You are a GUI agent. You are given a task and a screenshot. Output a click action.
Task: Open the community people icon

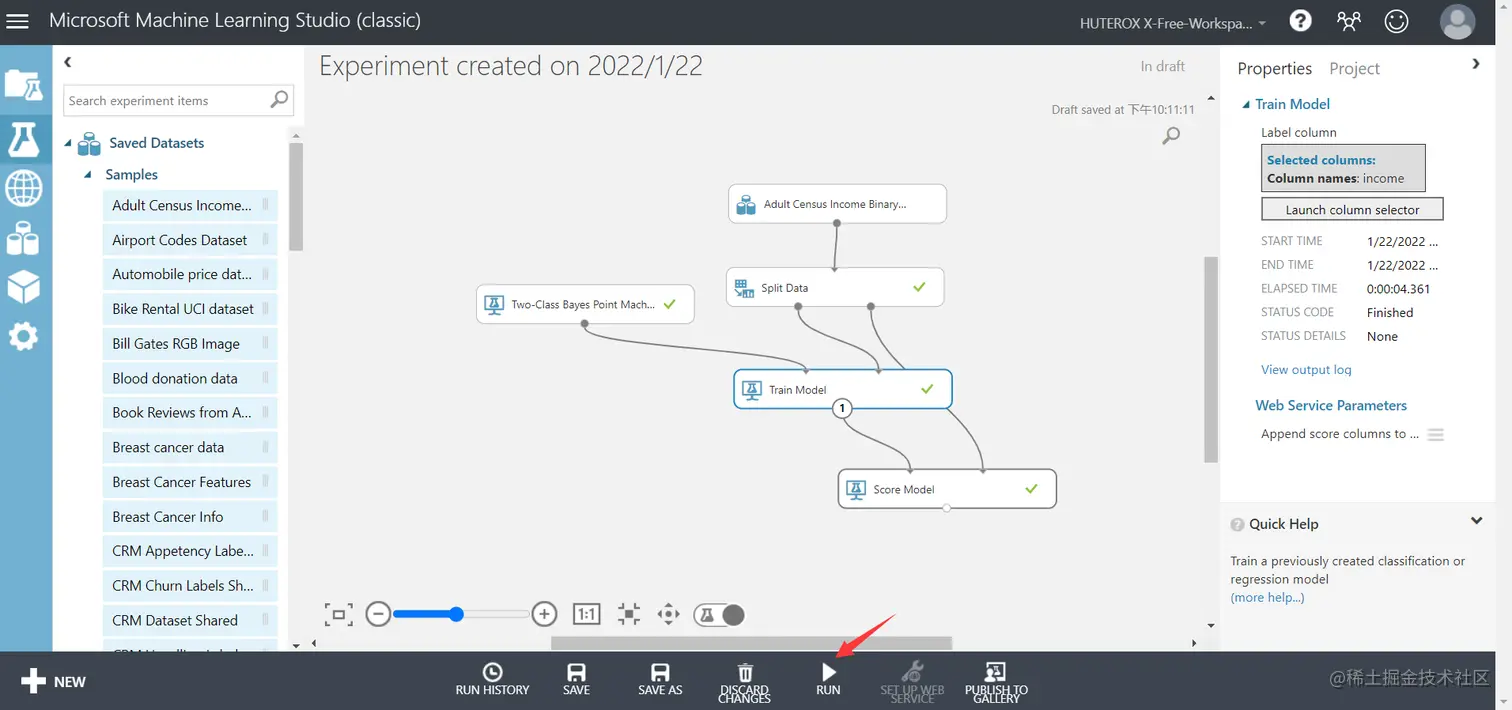1348,21
